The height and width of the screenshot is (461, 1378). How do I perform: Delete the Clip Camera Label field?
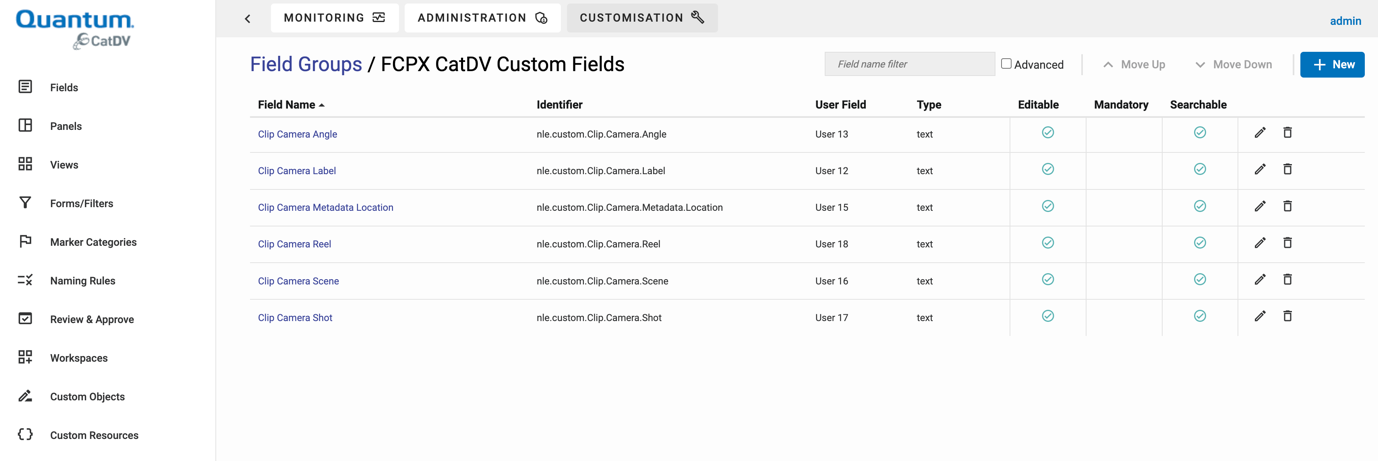pyautogui.click(x=1288, y=170)
